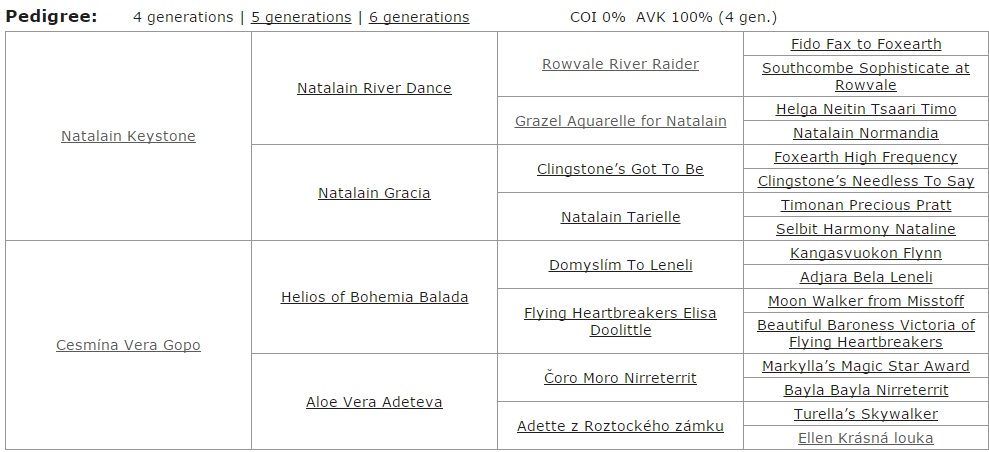Open Čoro Moro Nirreterrit link
Screen dimensions: 989x452
pos(620,378)
